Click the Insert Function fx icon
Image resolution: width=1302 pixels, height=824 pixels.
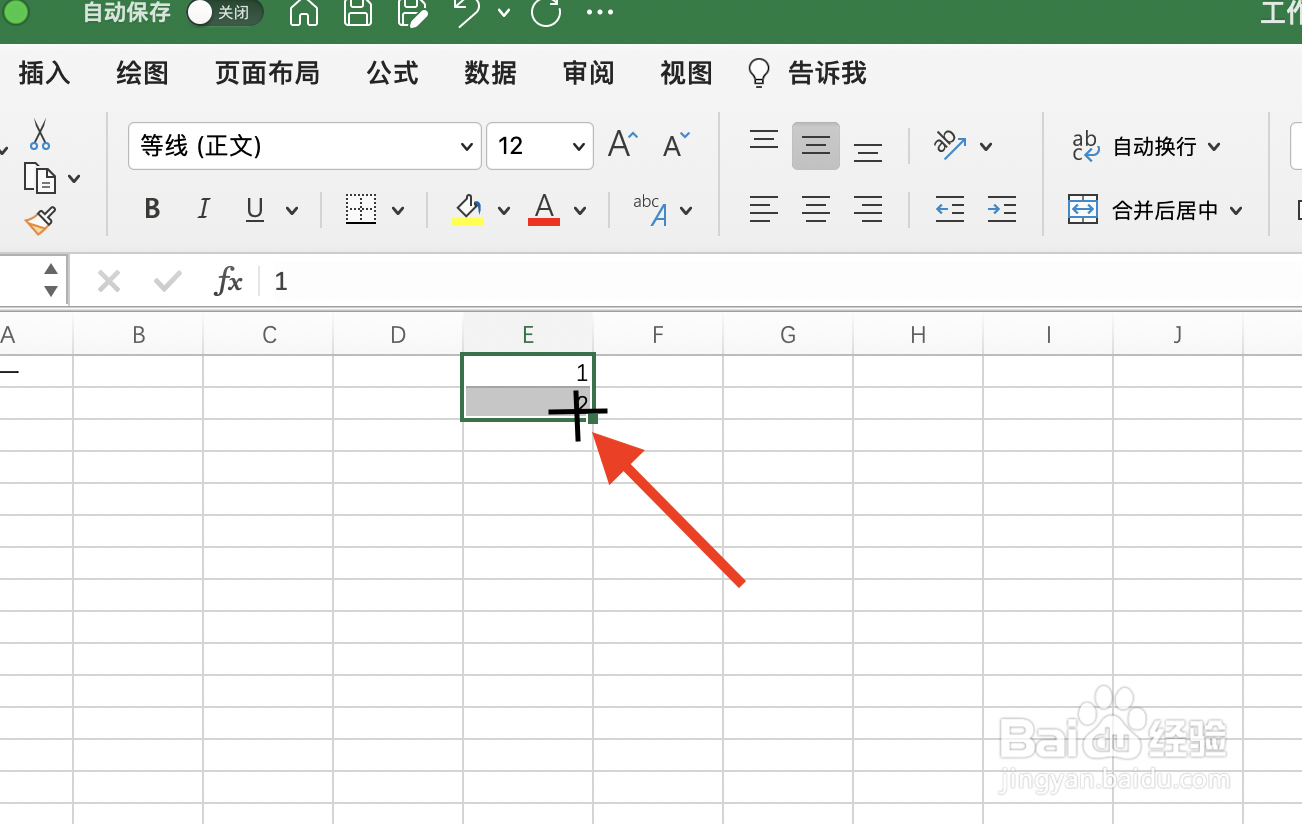(x=228, y=281)
